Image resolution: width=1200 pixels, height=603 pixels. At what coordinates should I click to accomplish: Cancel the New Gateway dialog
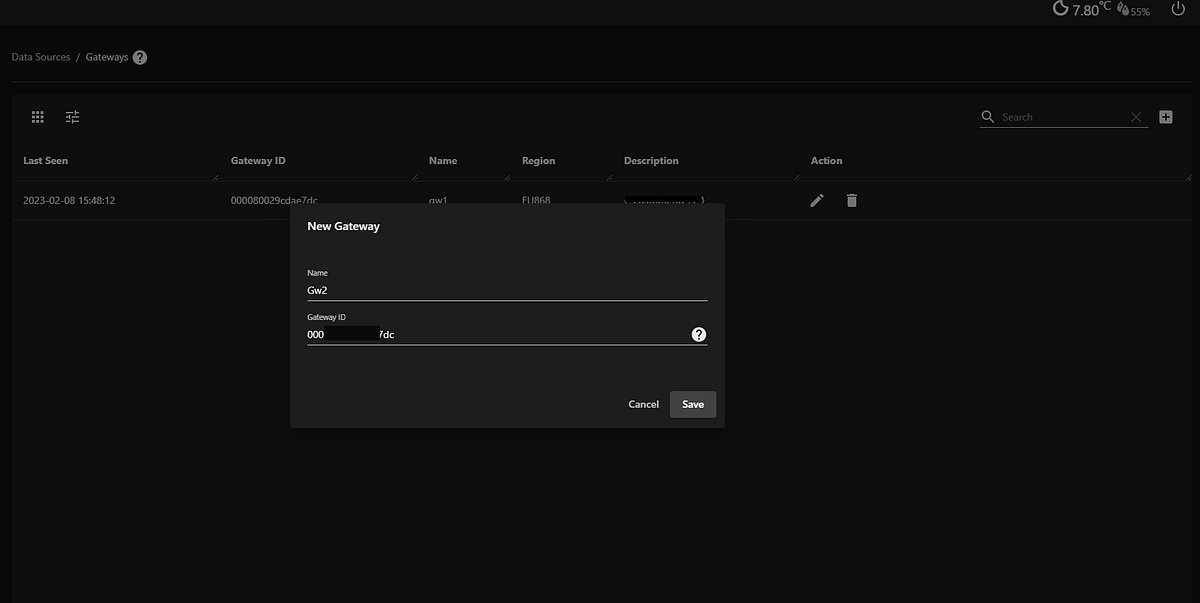pos(643,404)
